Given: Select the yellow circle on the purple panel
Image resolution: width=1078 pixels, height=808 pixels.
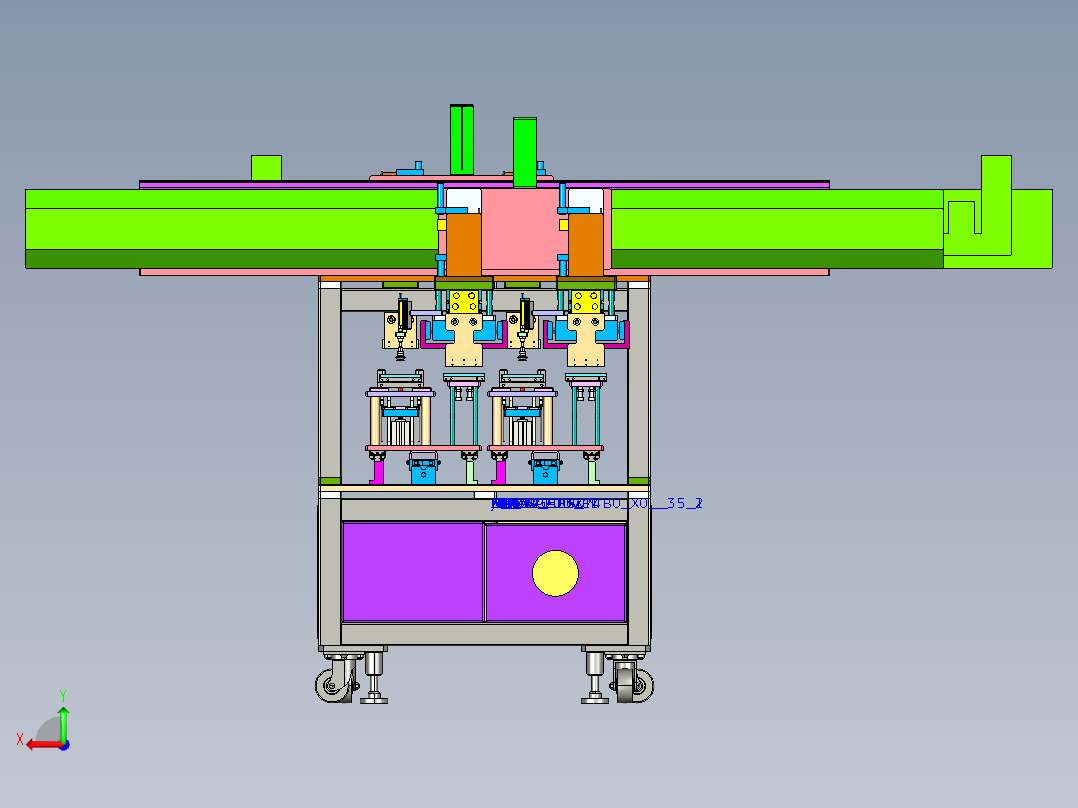Looking at the screenshot, I should (x=556, y=573).
